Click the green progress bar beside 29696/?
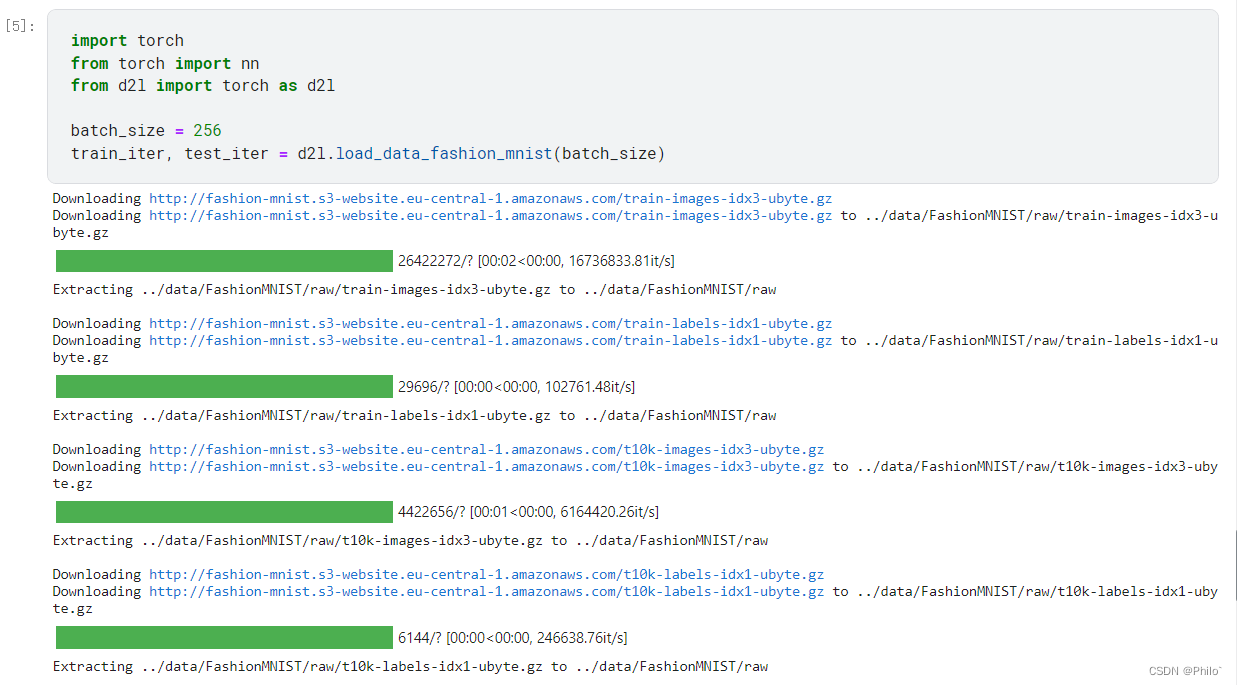 [x=224, y=386]
